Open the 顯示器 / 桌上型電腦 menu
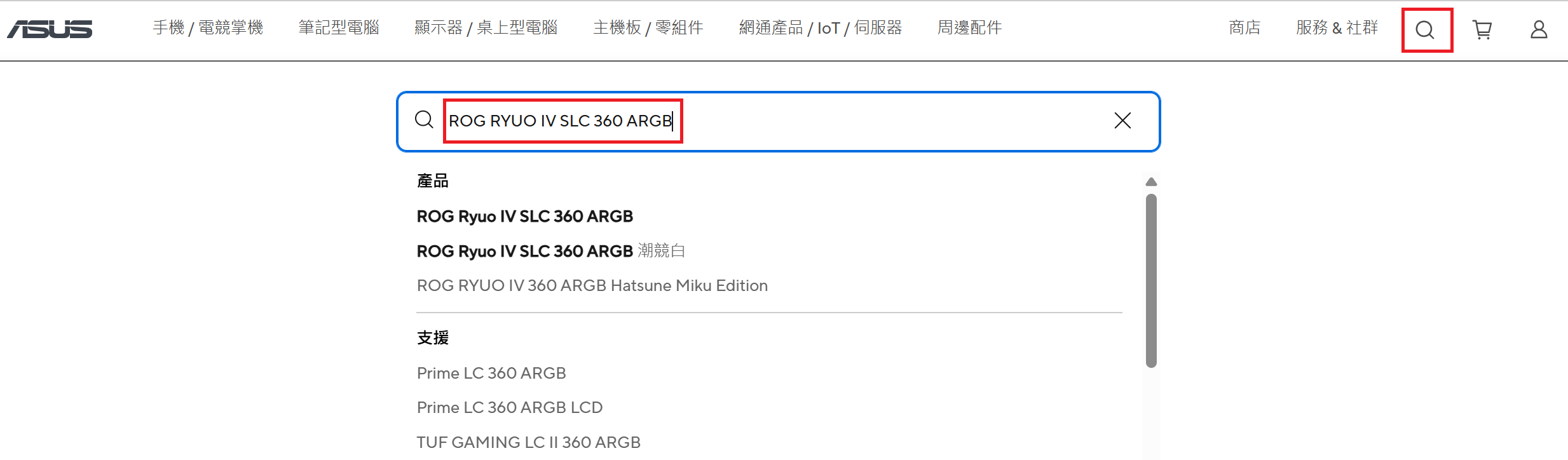 486,28
